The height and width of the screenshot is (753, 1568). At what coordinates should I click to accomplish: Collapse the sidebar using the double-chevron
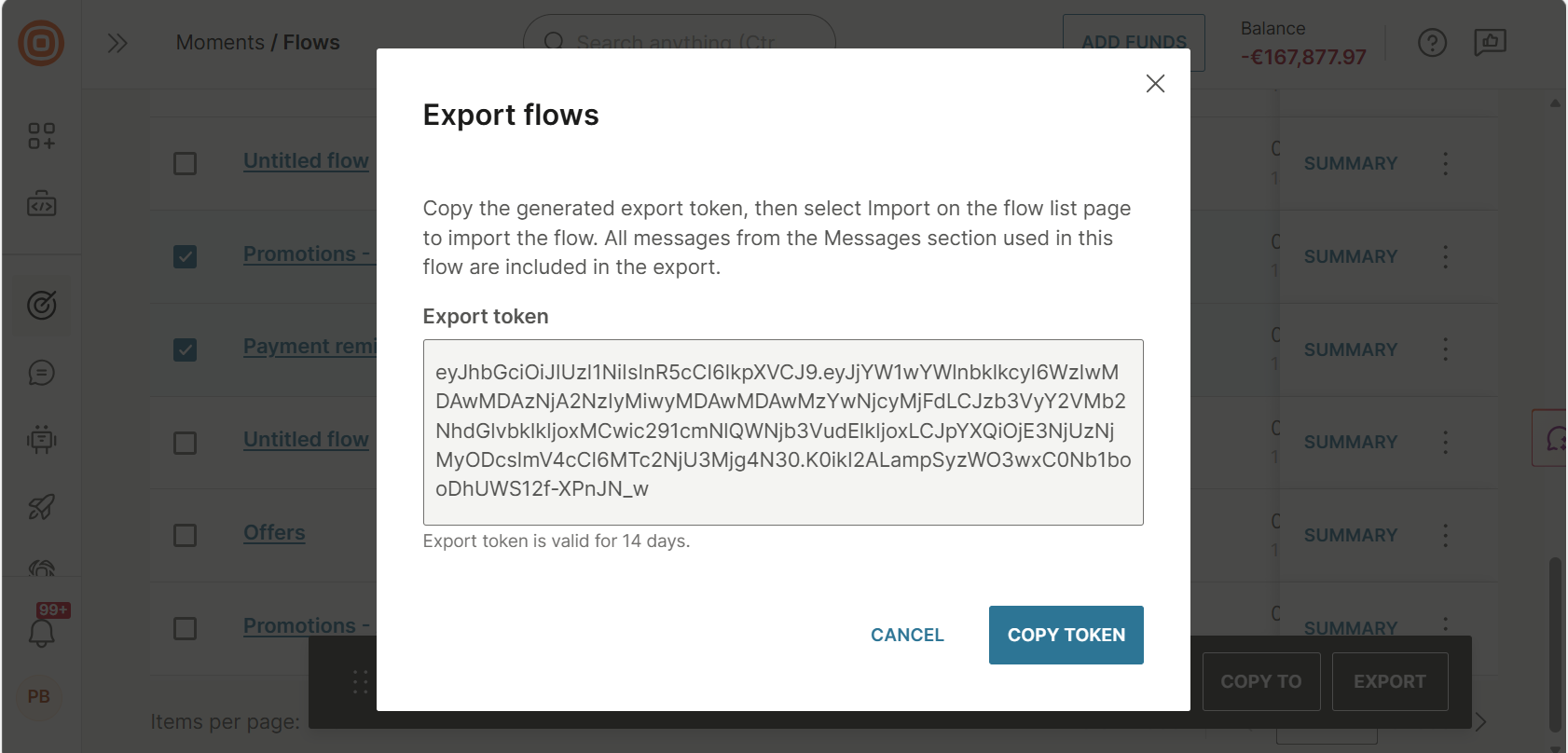(117, 42)
